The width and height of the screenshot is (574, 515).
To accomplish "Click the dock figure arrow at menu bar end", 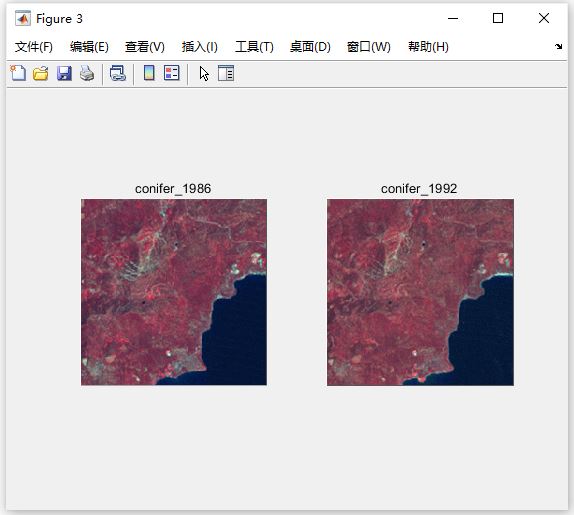I will (x=558, y=46).
